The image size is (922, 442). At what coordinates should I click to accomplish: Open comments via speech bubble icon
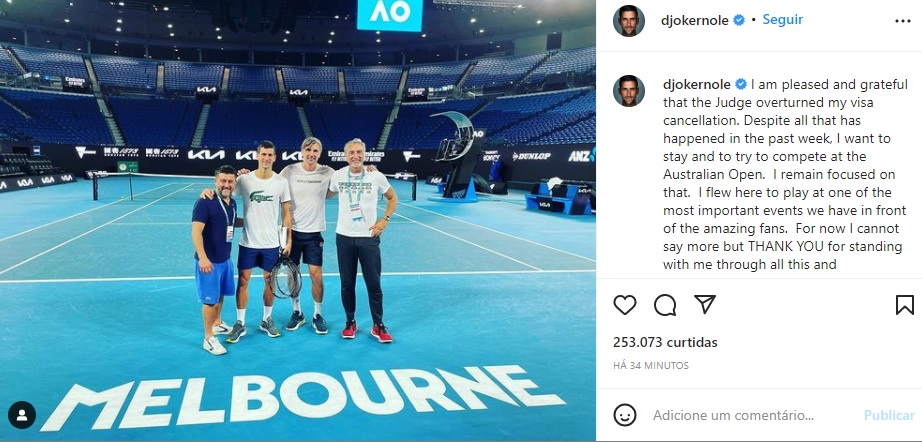tap(664, 305)
